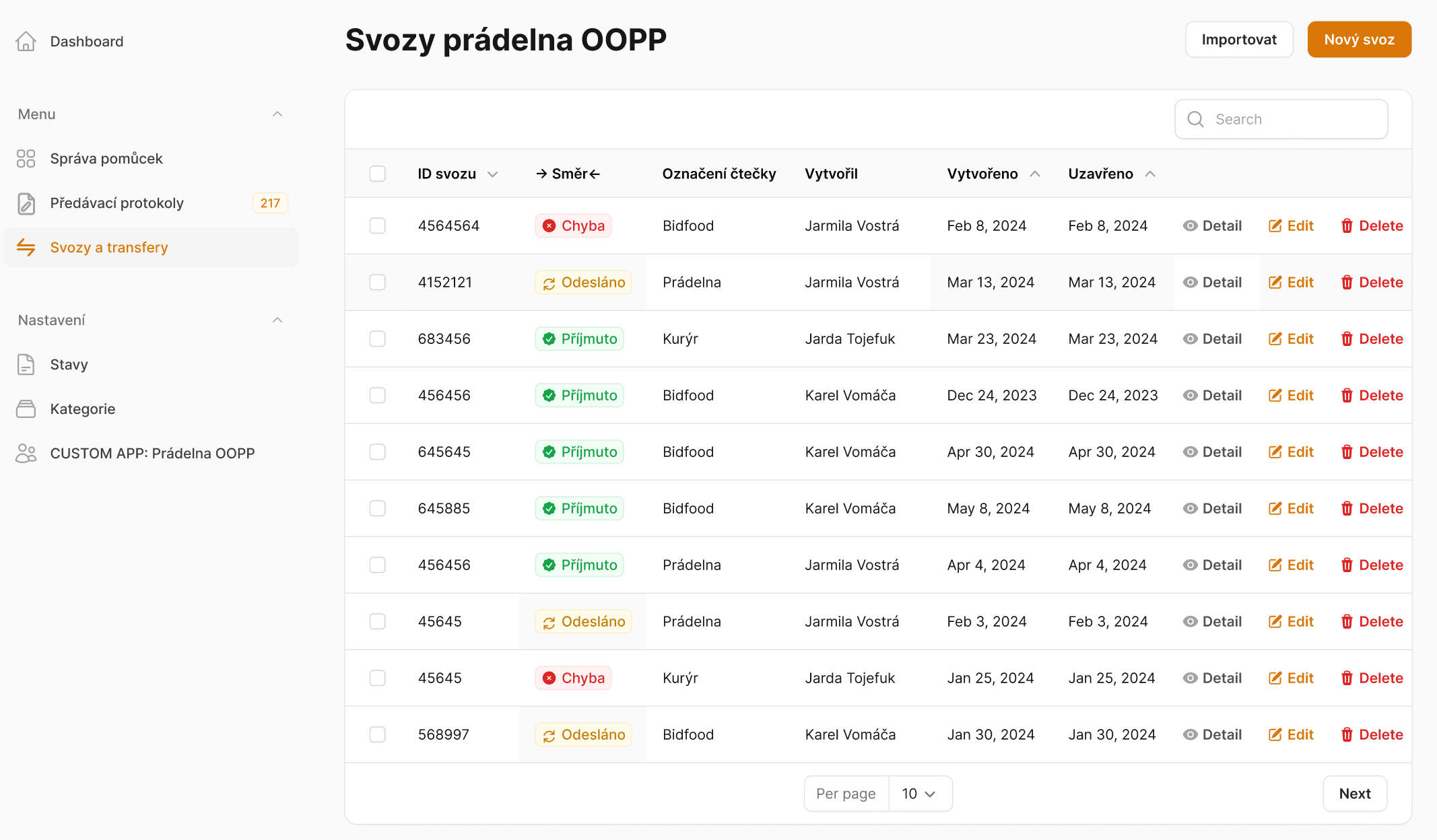Click trash icon for Mar 13, 2024 row
1437x840 pixels.
(x=1346, y=282)
